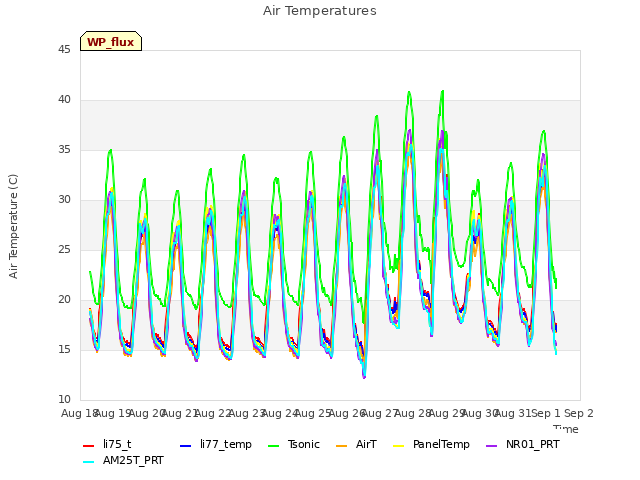
Task: Click the Sep 2 x-axis tick label
Action: point(579,413)
